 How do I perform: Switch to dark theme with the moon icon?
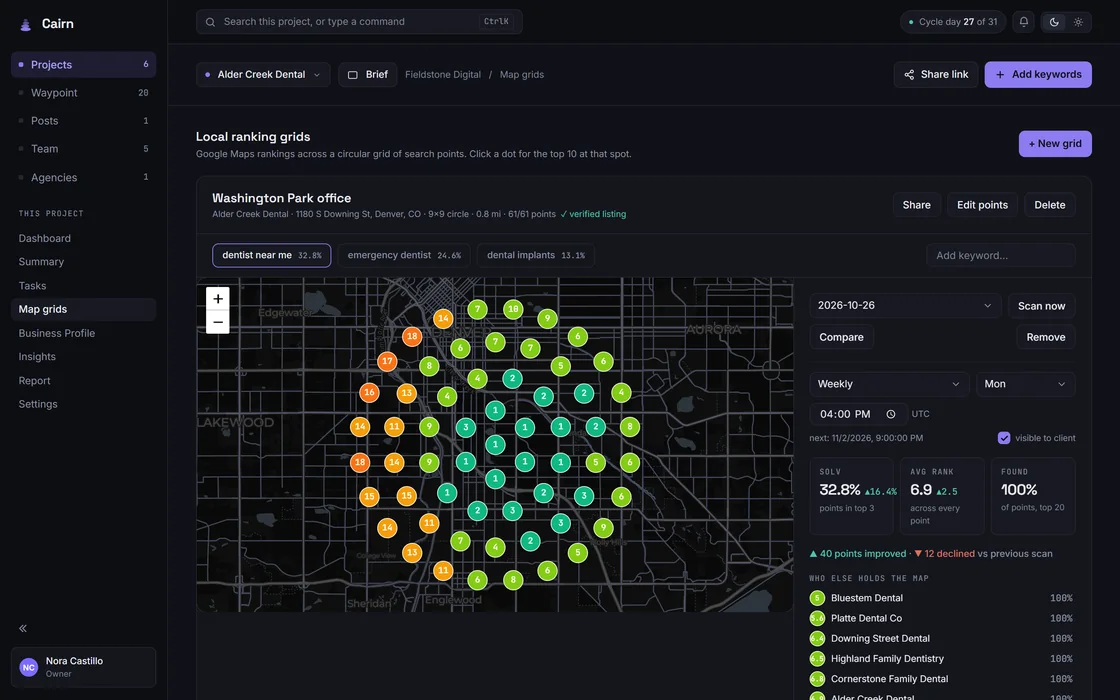tap(1054, 22)
